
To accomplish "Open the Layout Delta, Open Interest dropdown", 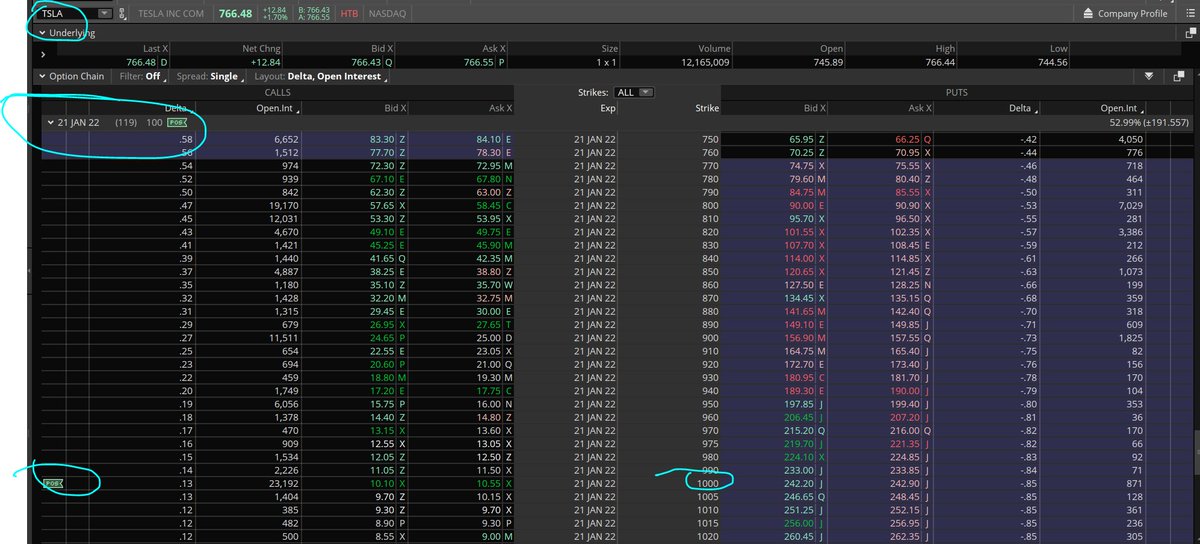I will pyautogui.click(x=321, y=76).
